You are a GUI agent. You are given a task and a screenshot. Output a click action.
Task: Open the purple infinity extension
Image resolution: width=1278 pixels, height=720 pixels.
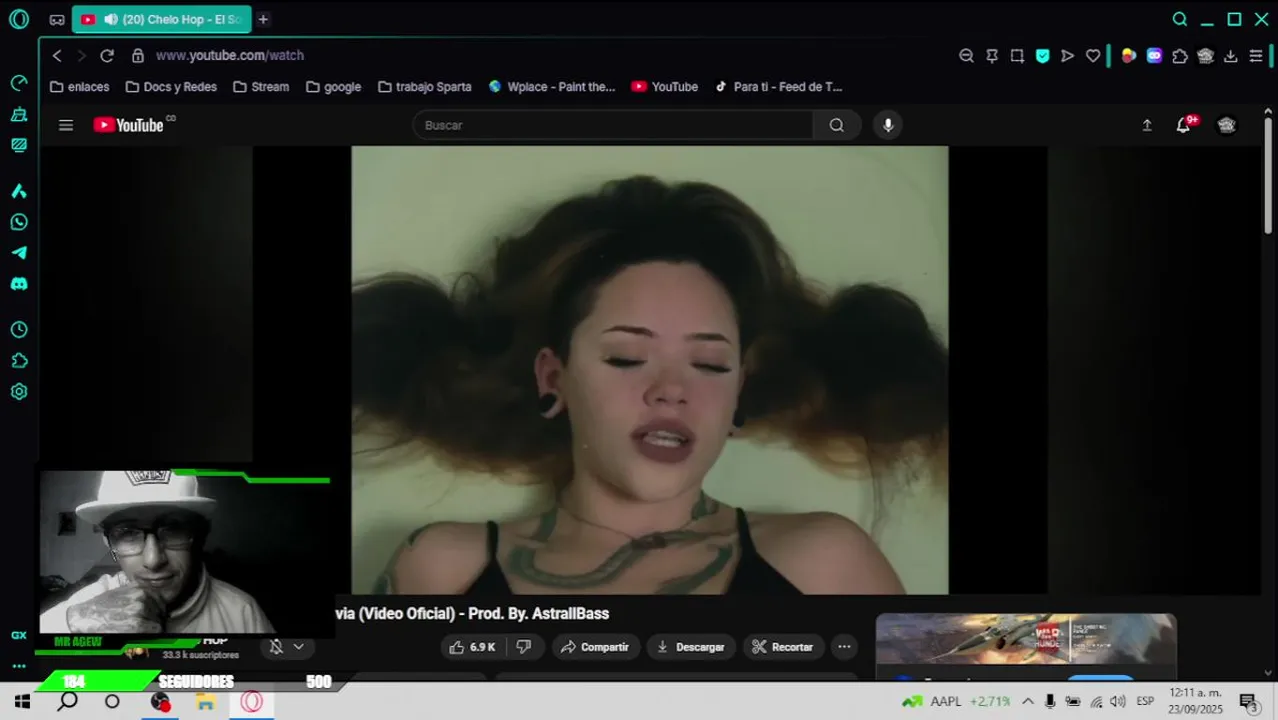coord(1154,56)
